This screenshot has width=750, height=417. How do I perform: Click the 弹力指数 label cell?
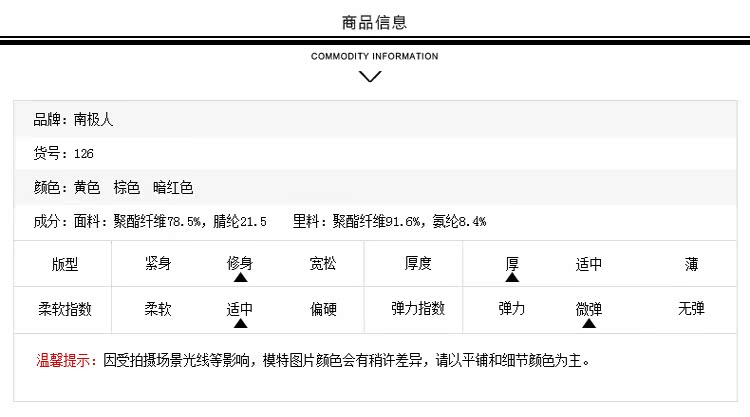pyautogui.click(x=413, y=310)
